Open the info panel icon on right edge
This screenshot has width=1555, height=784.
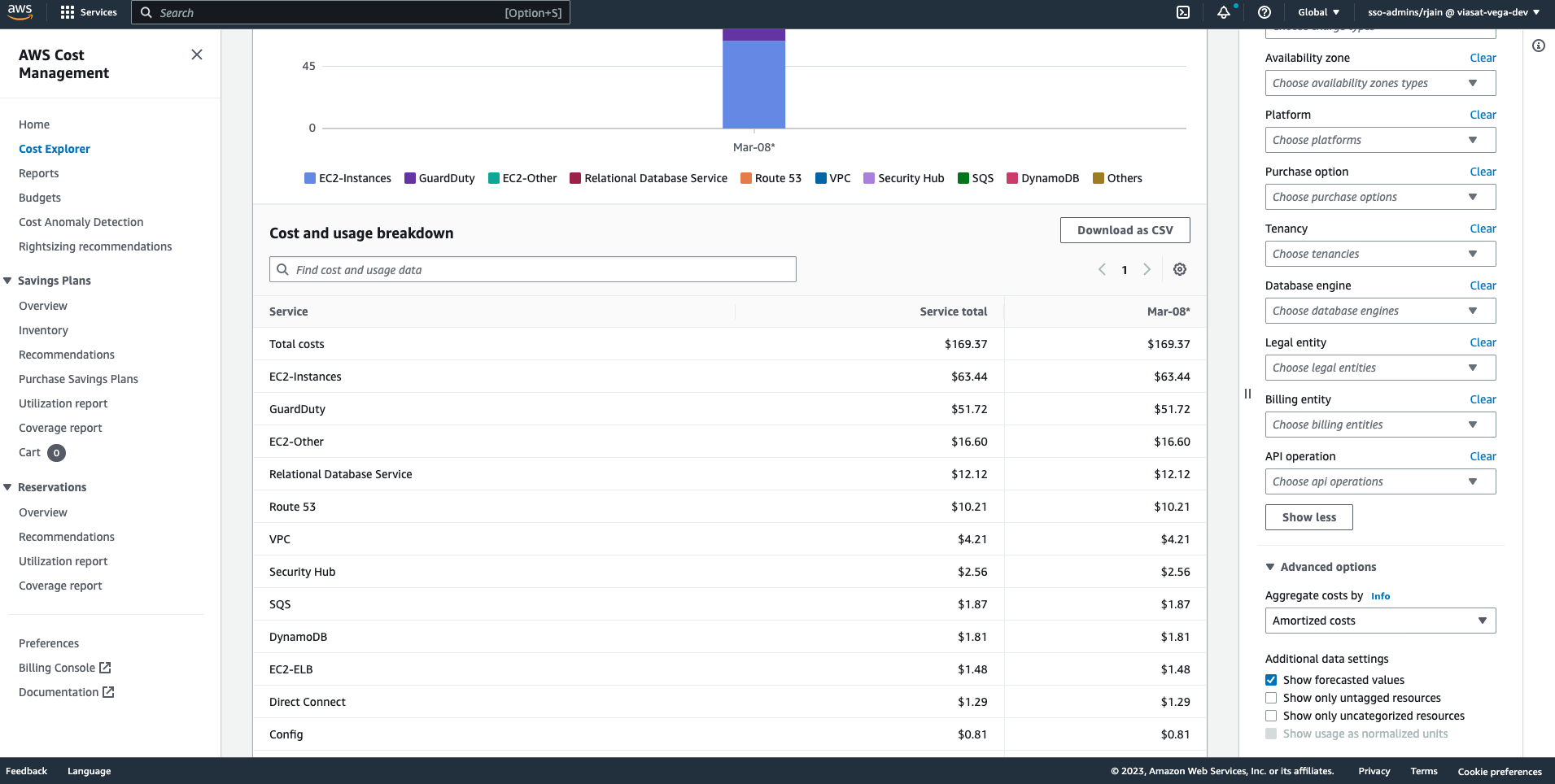click(x=1539, y=46)
